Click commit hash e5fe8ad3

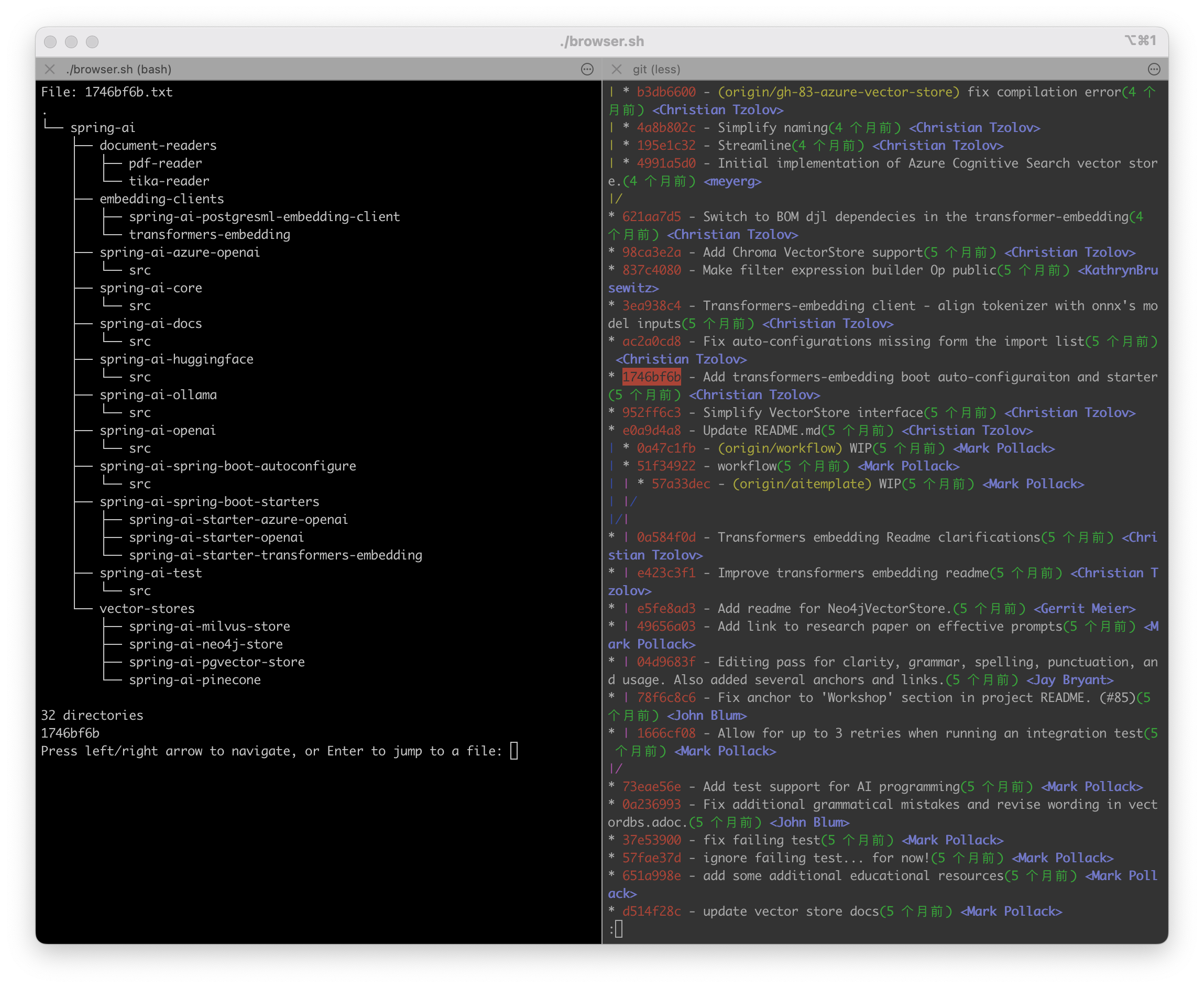(666, 608)
